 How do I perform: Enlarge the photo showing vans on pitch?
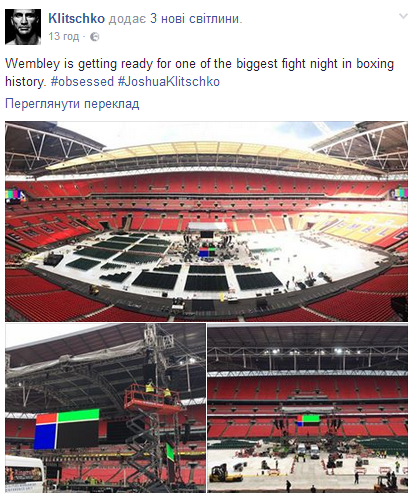coord(307,408)
